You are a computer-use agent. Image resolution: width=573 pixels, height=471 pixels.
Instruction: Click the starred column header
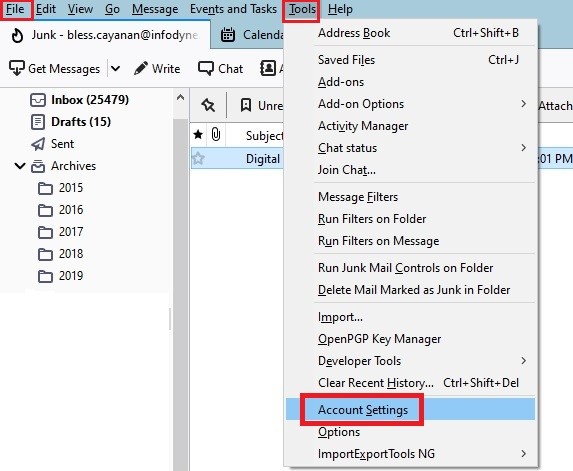coord(198,135)
